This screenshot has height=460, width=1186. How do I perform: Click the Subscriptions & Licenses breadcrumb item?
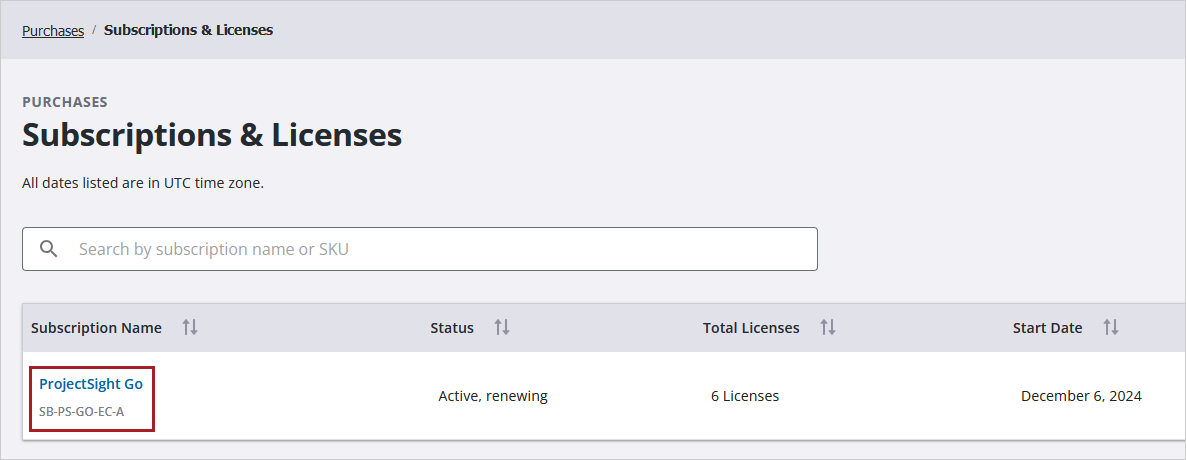click(x=188, y=30)
